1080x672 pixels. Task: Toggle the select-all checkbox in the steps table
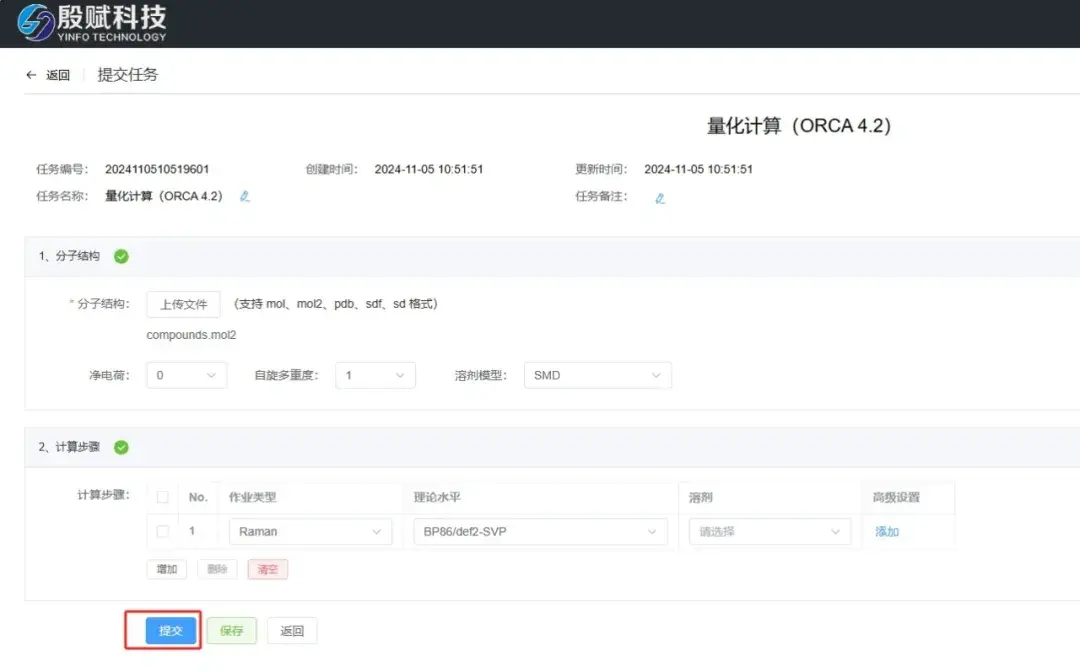(x=165, y=496)
